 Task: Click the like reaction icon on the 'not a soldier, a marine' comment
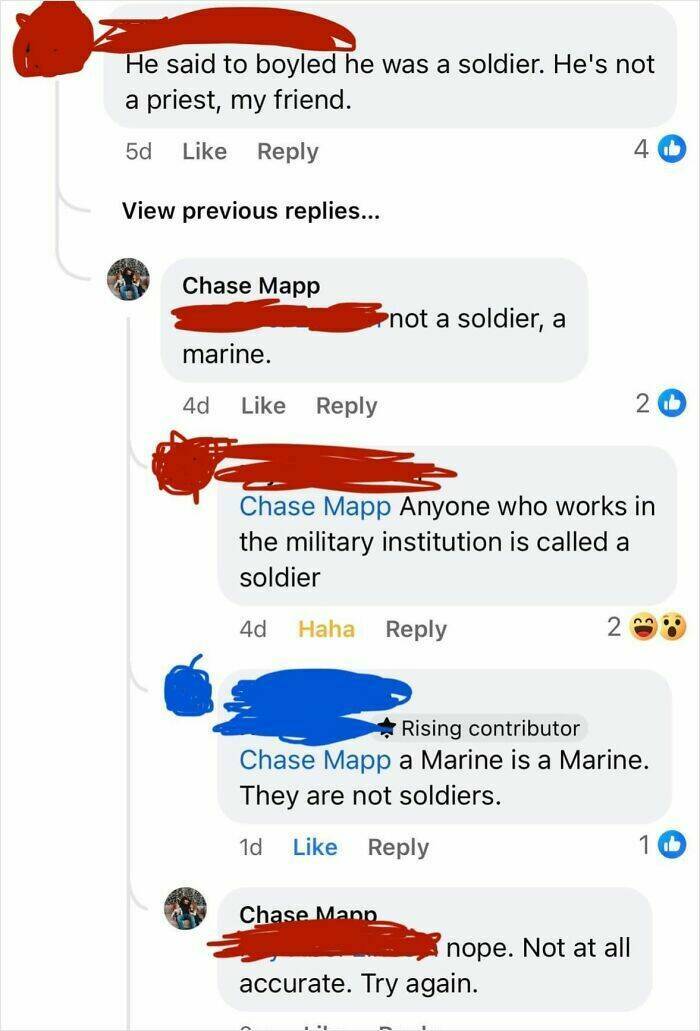click(x=671, y=404)
